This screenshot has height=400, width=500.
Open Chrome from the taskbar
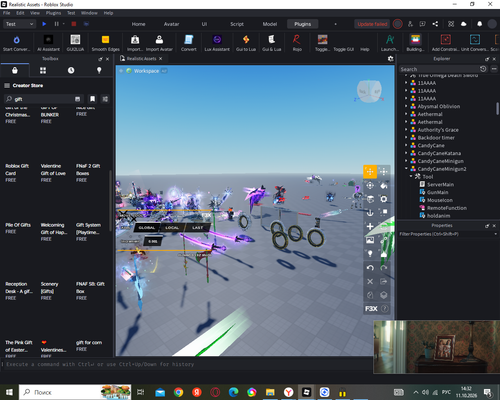[x=178, y=392]
